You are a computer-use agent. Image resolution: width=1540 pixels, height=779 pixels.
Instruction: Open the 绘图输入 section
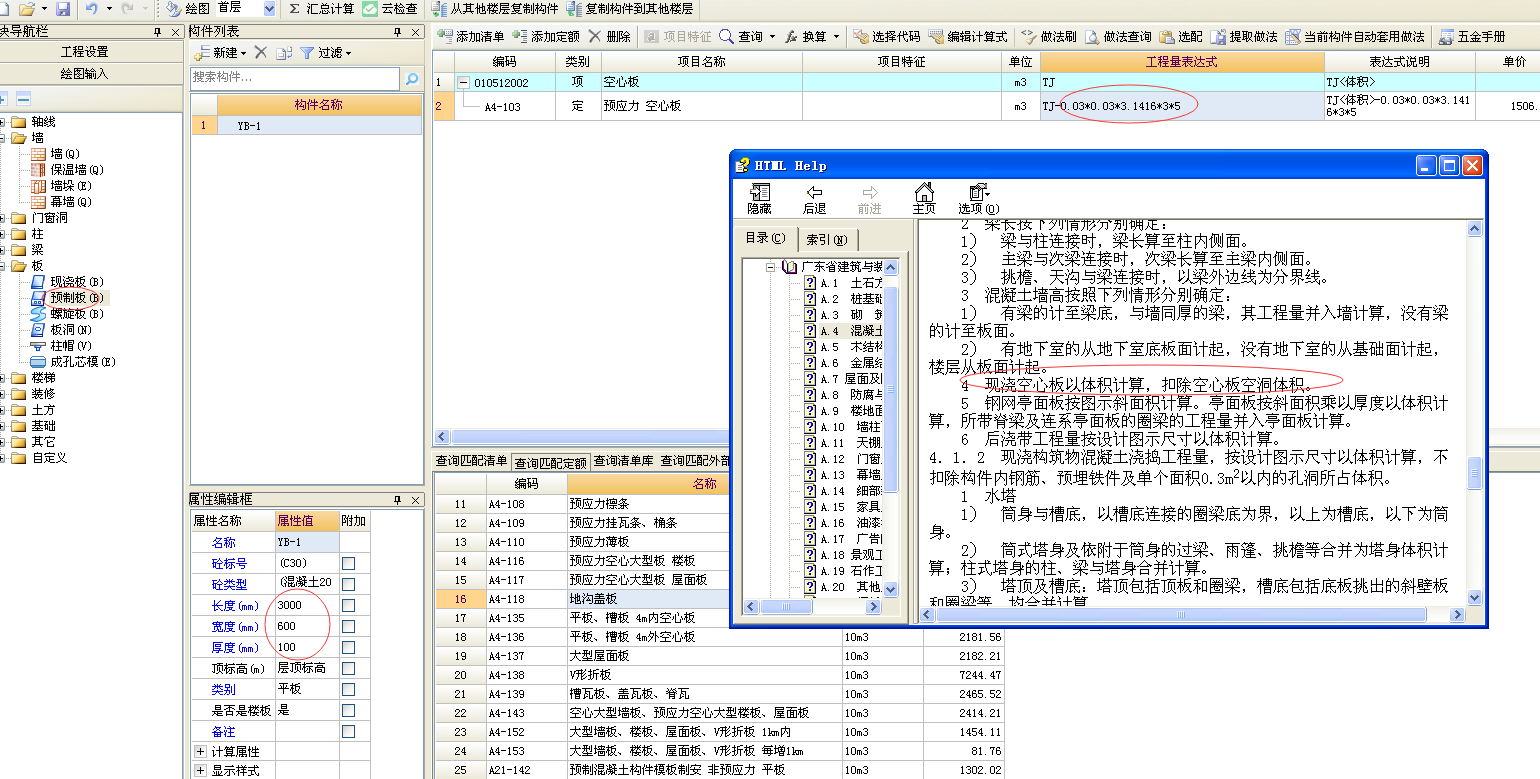(x=85, y=73)
